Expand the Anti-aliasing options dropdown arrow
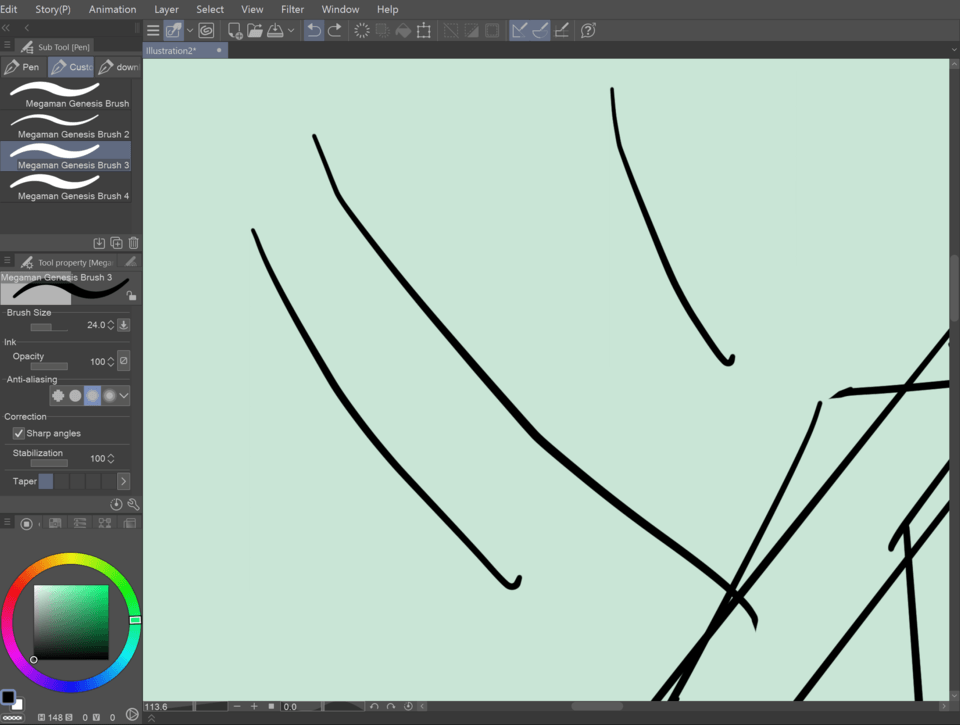Screen dimensions: 960x725 pos(124,396)
